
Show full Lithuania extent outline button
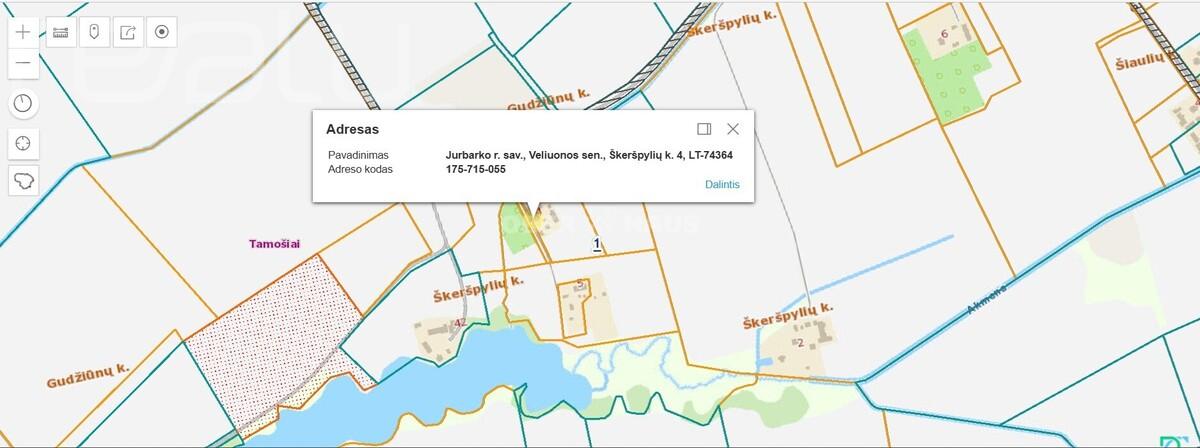click(x=23, y=181)
